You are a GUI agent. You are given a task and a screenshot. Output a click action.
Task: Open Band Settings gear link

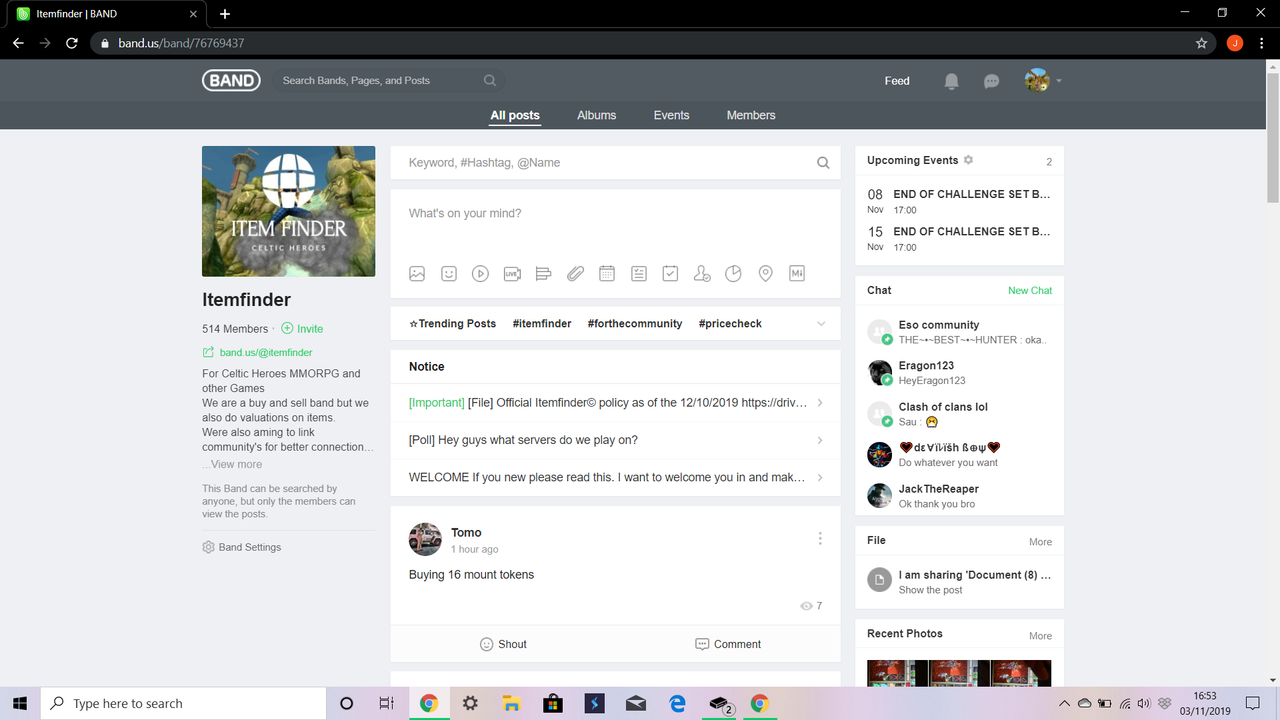pyautogui.click(x=242, y=547)
